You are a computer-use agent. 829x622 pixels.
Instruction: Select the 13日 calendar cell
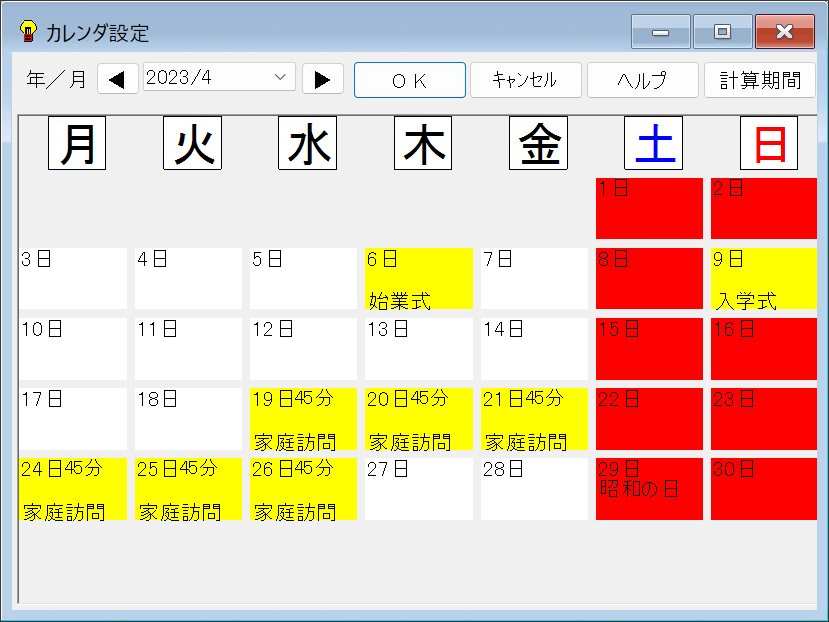tap(419, 349)
